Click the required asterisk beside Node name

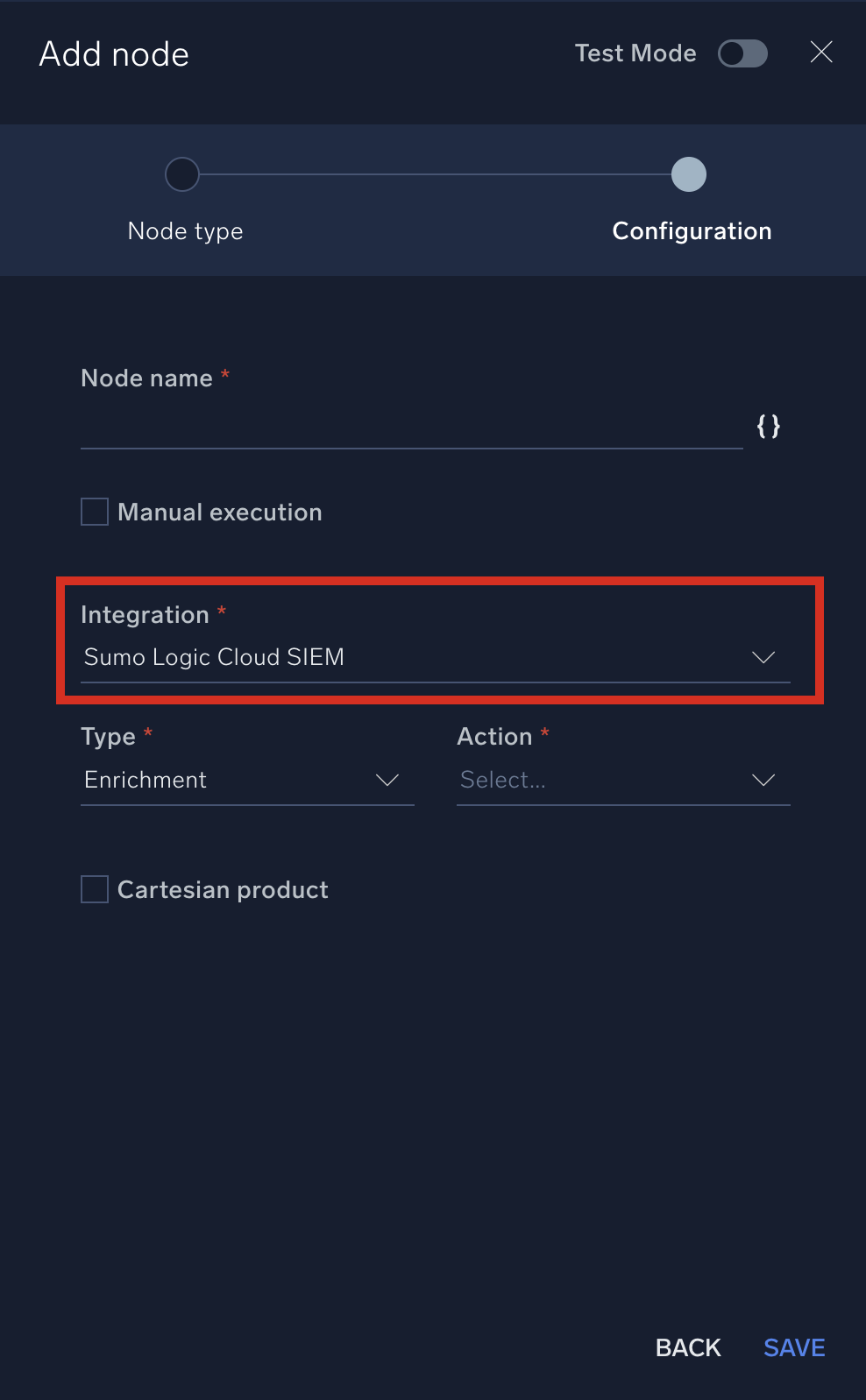pyautogui.click(x=224, y=376)
